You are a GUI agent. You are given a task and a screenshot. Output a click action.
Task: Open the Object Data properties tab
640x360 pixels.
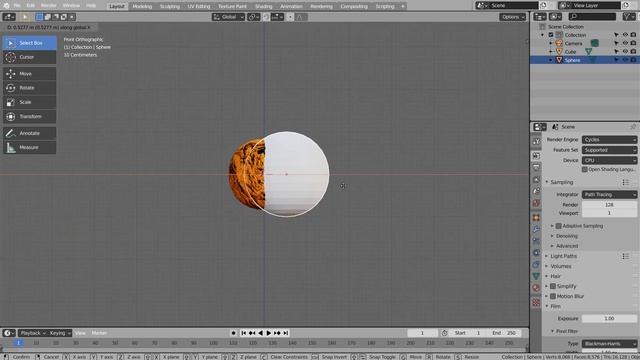coord(536,276)
